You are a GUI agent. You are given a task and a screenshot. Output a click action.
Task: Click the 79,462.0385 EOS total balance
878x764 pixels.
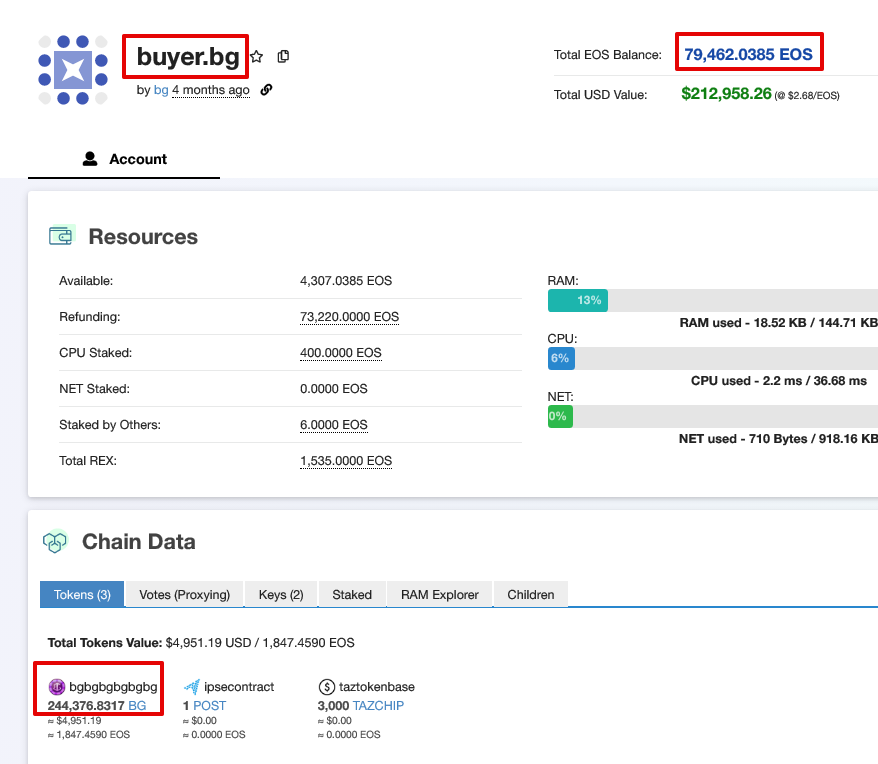tap(748, 54)
